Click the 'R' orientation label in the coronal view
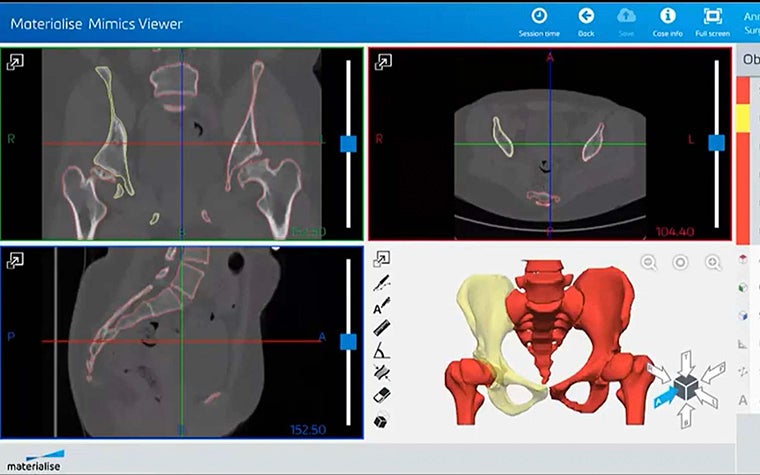 [11, 140]
